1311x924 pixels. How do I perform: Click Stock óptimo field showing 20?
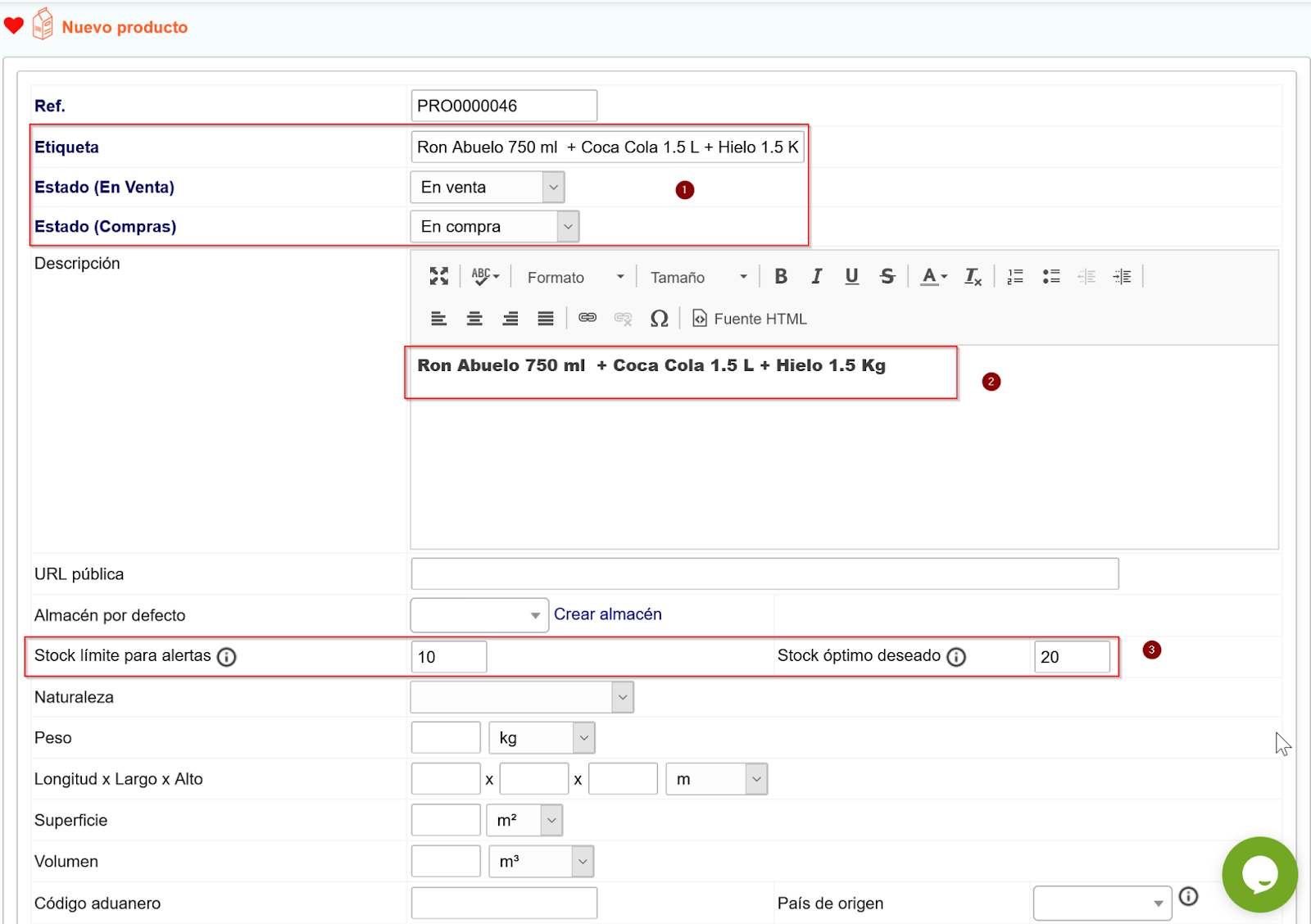(1072, 656)
